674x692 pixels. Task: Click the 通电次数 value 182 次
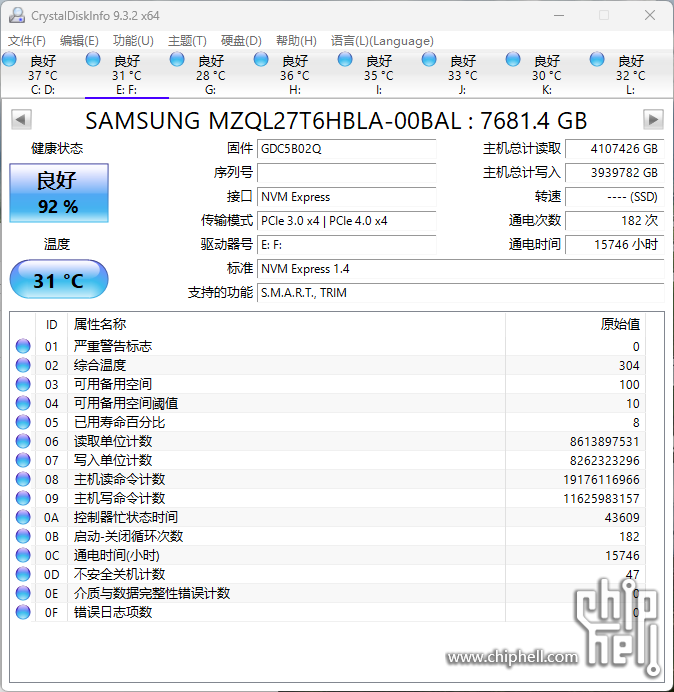pos(615,221)
